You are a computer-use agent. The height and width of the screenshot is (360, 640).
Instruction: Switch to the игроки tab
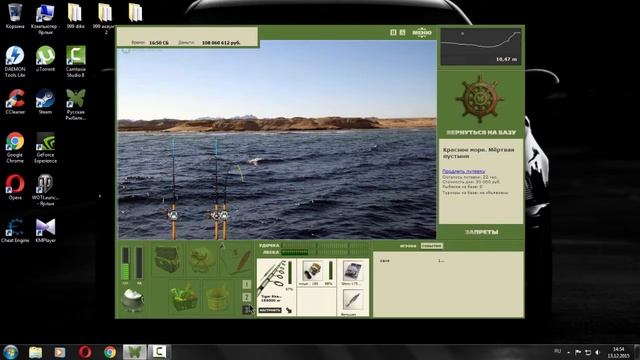pos(408,246)
